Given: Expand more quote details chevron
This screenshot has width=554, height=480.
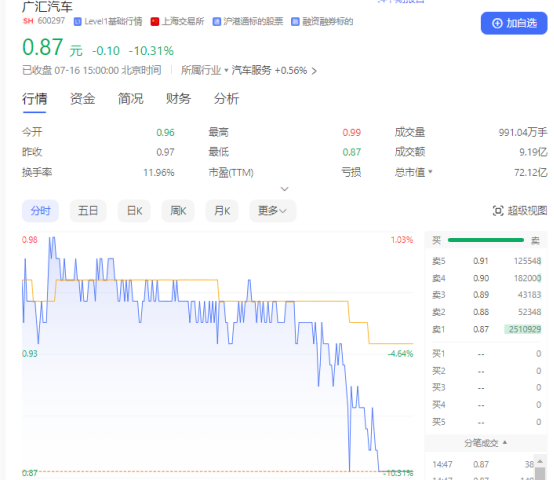Looking at the screenshot, I should (x=284, y=189).
